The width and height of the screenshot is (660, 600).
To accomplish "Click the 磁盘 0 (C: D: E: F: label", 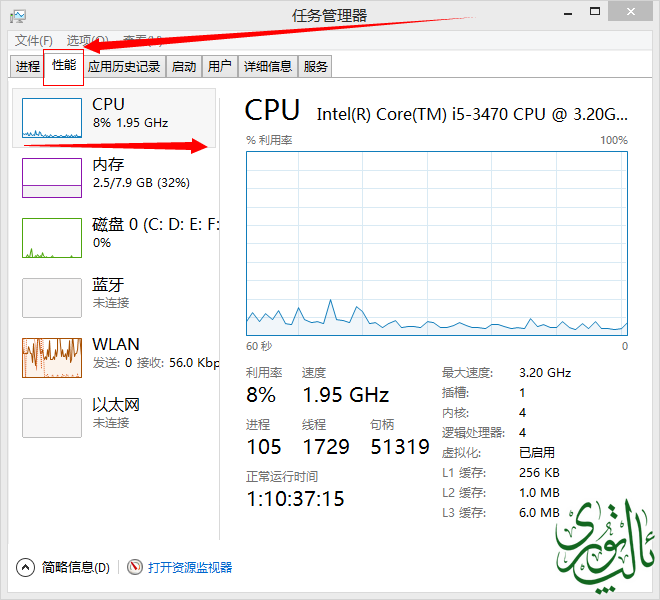I will click(156, 224).
